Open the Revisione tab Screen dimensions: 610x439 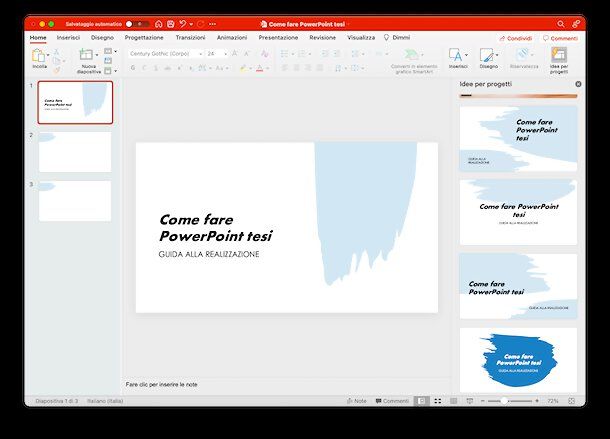pos(323,38)
